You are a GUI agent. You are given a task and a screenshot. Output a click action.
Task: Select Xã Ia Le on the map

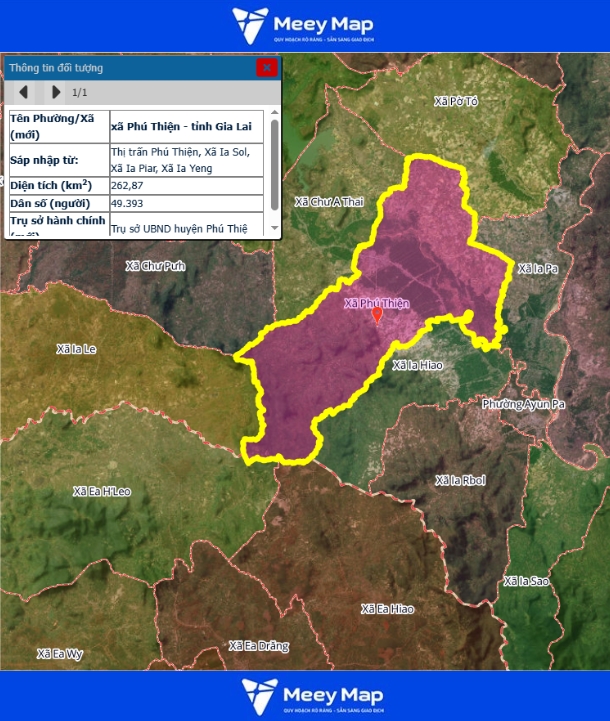77,349
